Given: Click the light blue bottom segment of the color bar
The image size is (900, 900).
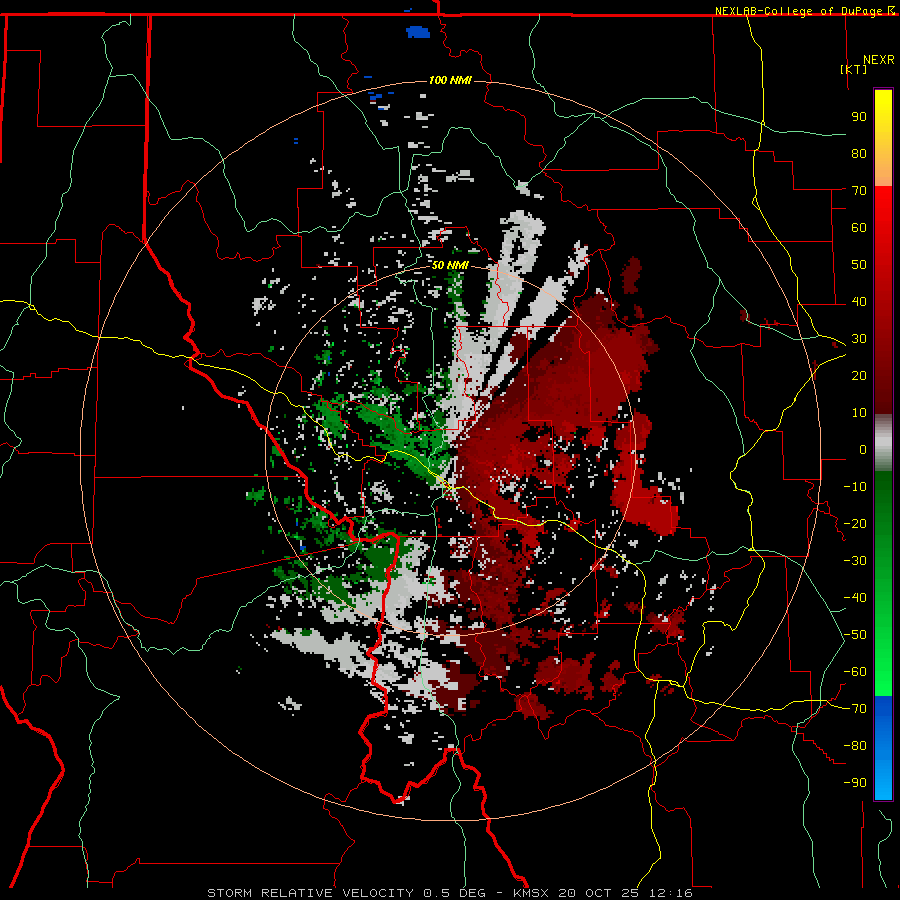Looking at the screenshot, I should [x=883, y=779].
